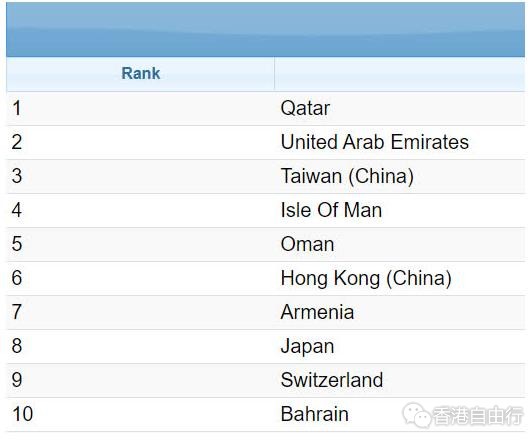
Task: Click the WeChat logo watermark icon
Action: tap(416, 415)
